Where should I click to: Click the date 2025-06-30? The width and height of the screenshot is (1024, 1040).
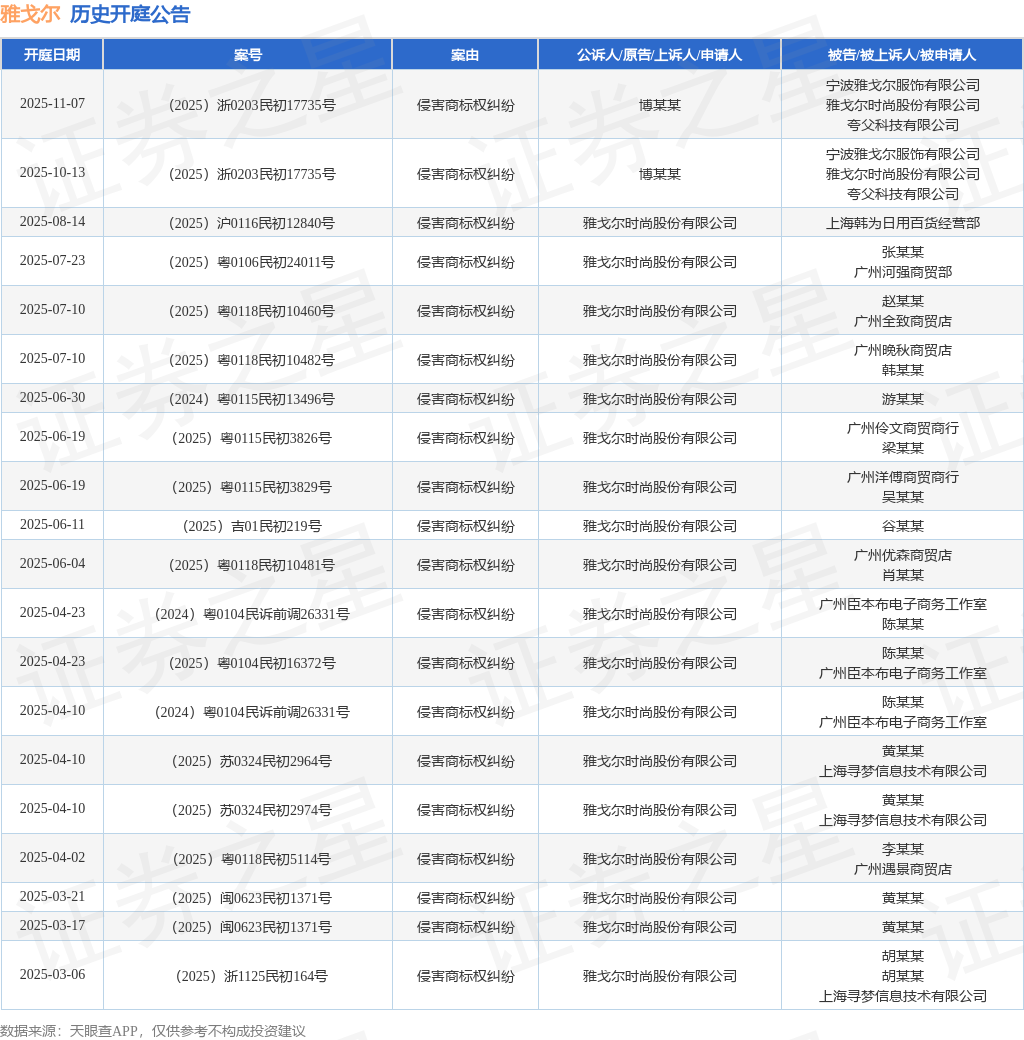52,397
